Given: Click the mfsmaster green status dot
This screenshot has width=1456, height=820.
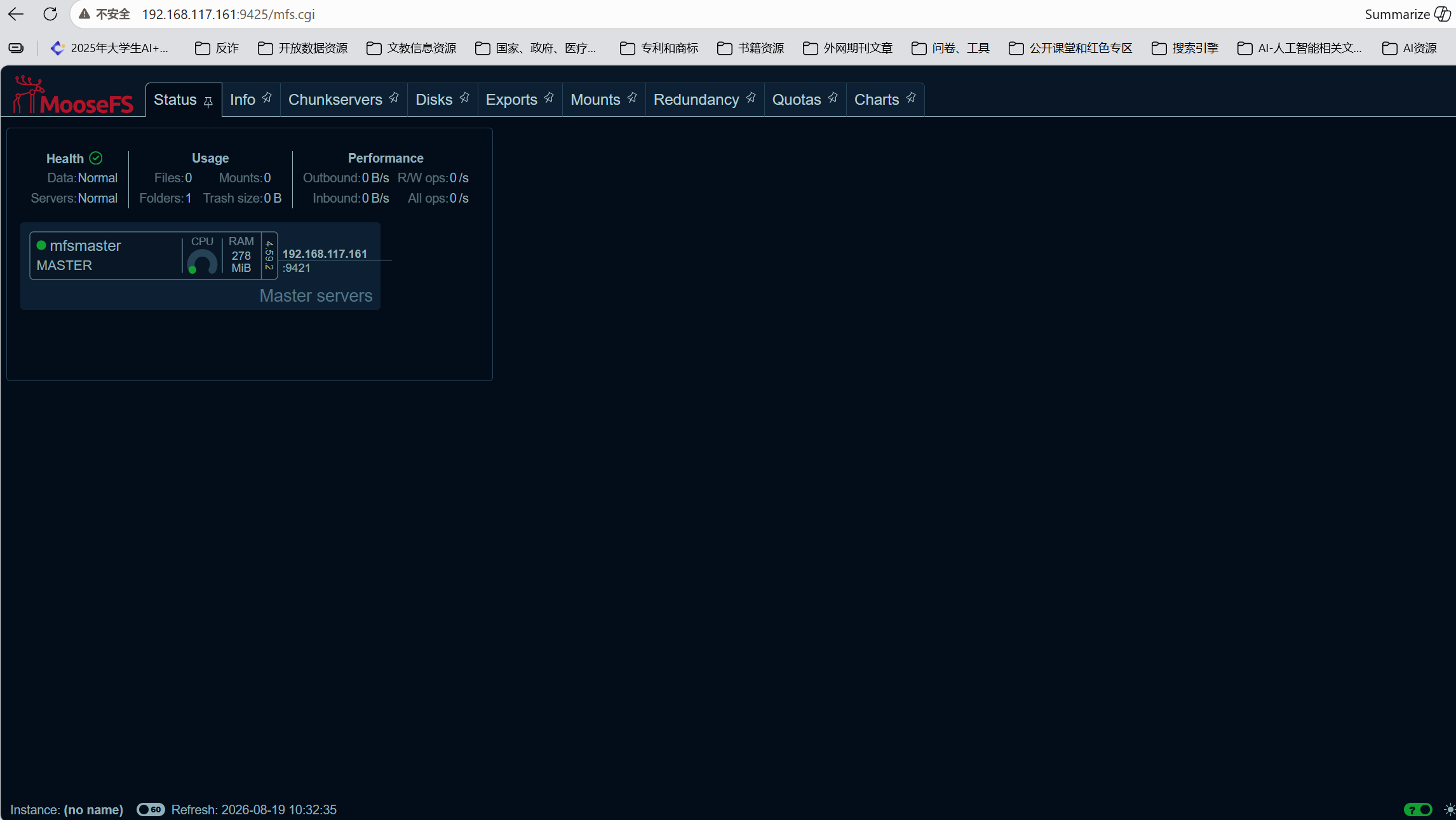Looking at the screenshot, I should click(41, 245).
